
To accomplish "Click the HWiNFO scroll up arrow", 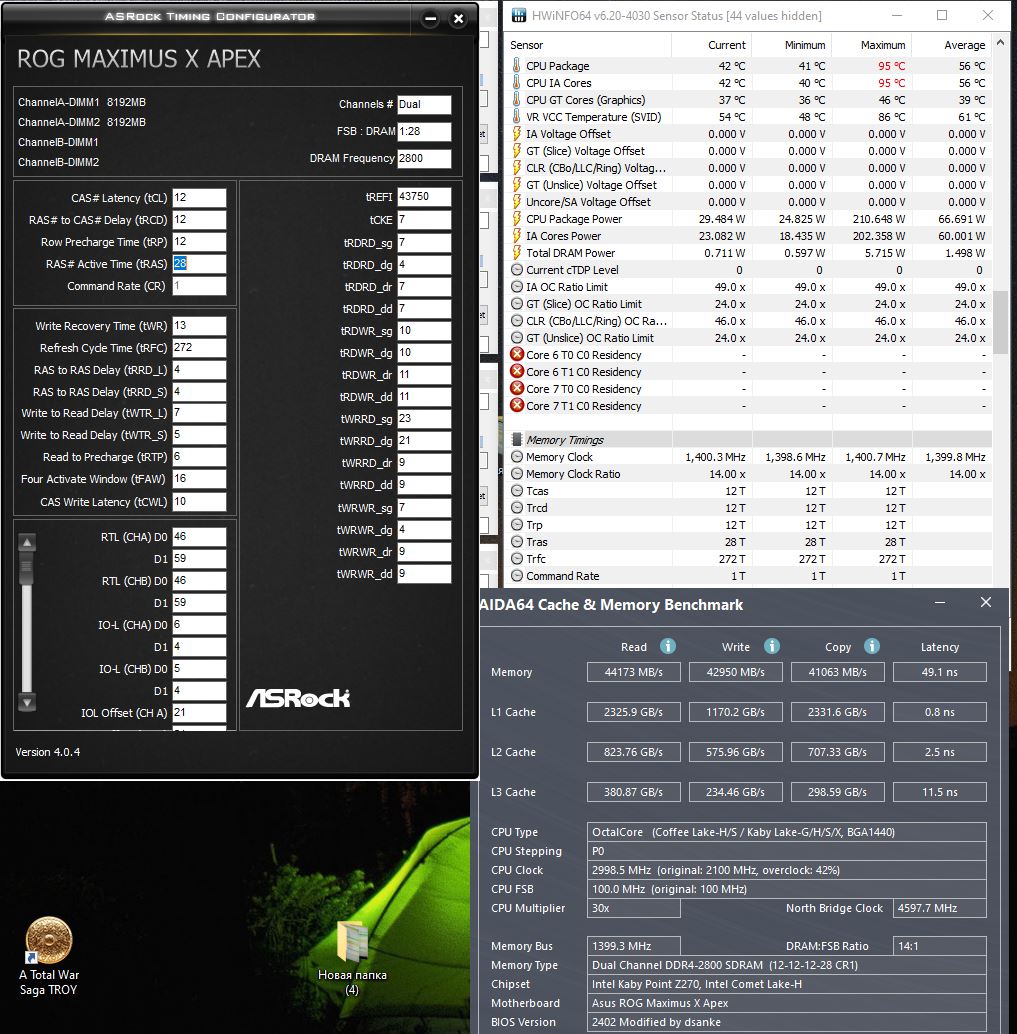I will pyautogui.click(x=1001, y=43).
